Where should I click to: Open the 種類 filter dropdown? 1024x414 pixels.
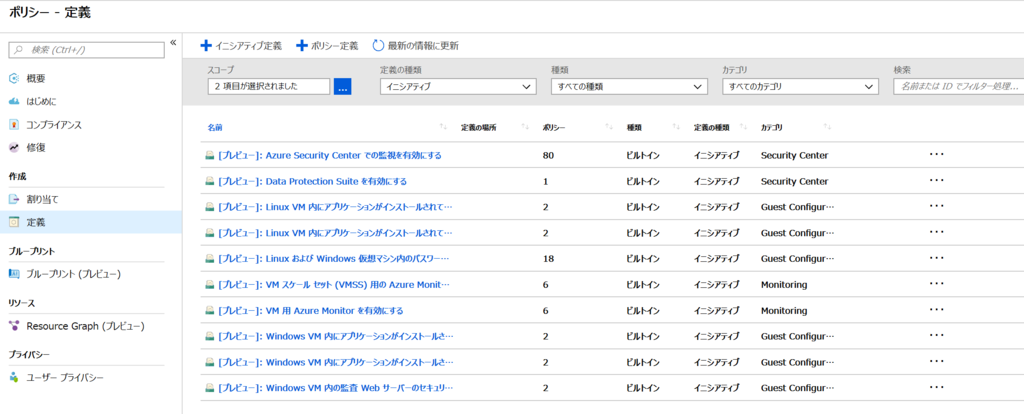(x=629, y=86)
